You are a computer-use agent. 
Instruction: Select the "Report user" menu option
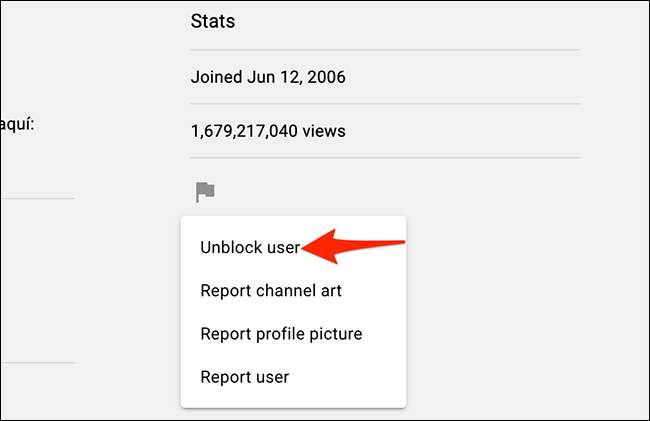[245, 377]
